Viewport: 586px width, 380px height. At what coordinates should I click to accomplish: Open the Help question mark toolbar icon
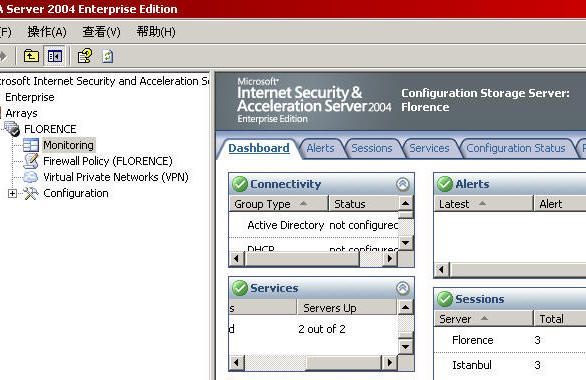[x=84, y=56]
